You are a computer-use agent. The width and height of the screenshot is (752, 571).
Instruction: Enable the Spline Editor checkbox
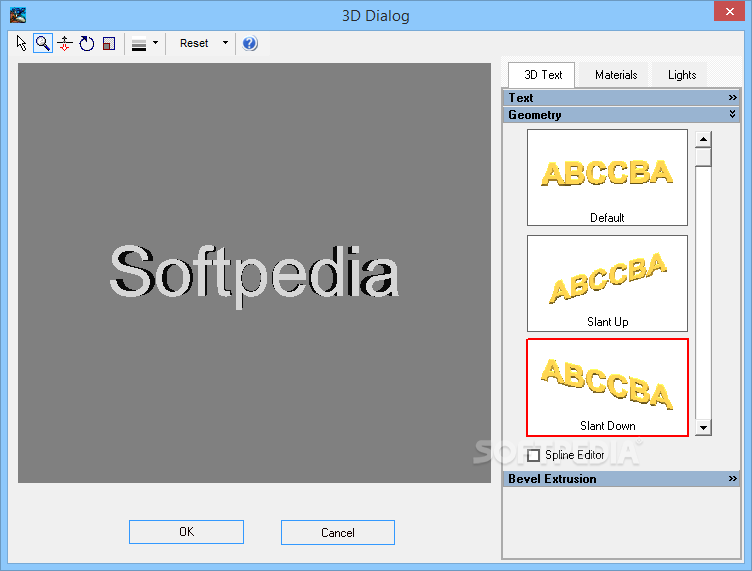[x=533, y=455]
